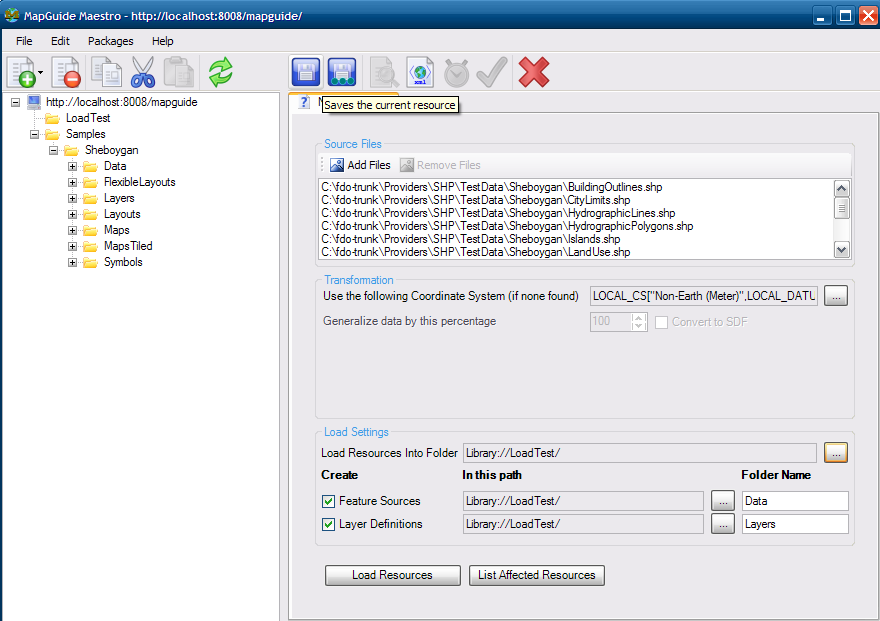
Task: Click the profile stopwatch toolbar icon
Action: pos(456,73)
